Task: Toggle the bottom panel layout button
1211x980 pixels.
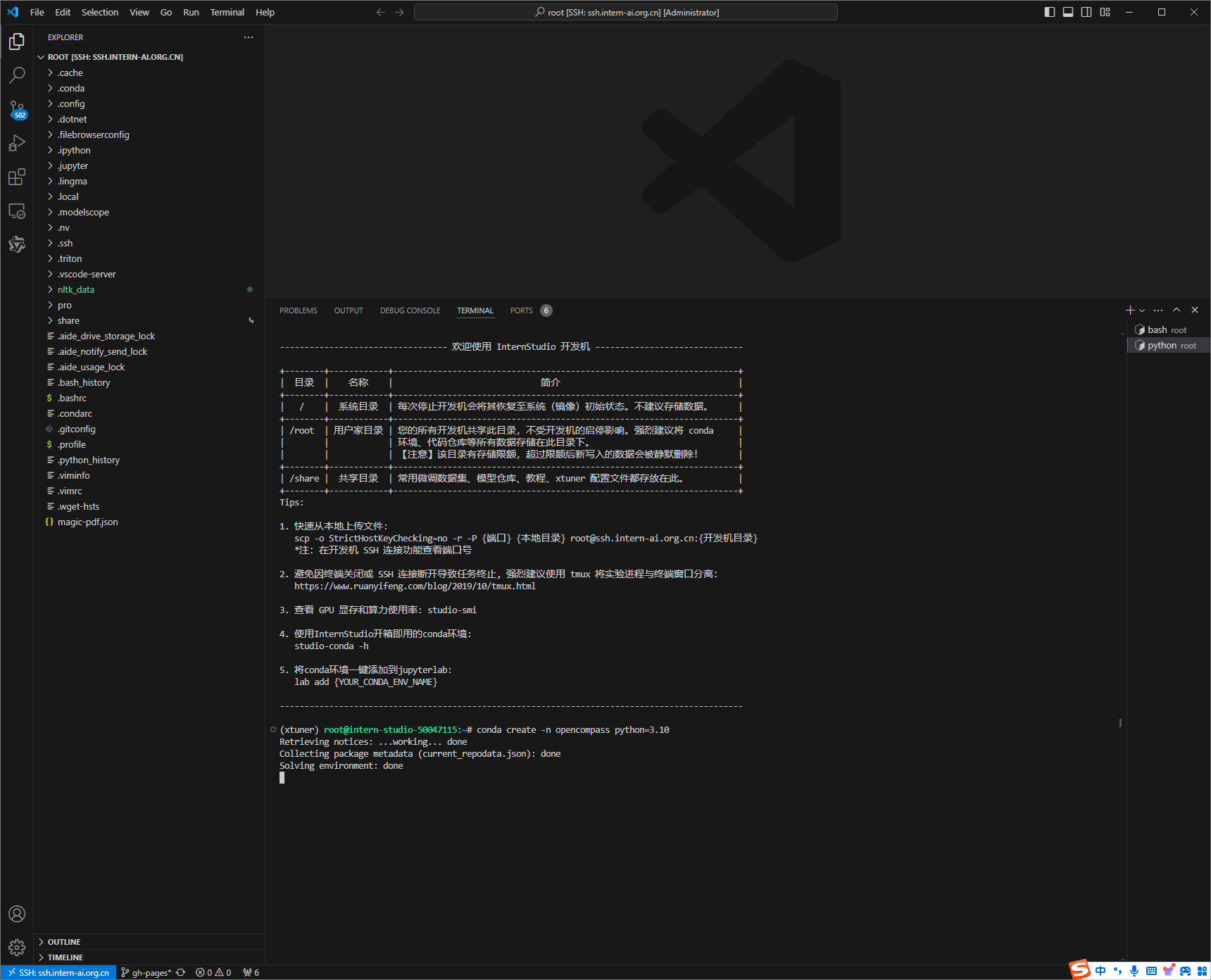Action: tap(1068, 12)
